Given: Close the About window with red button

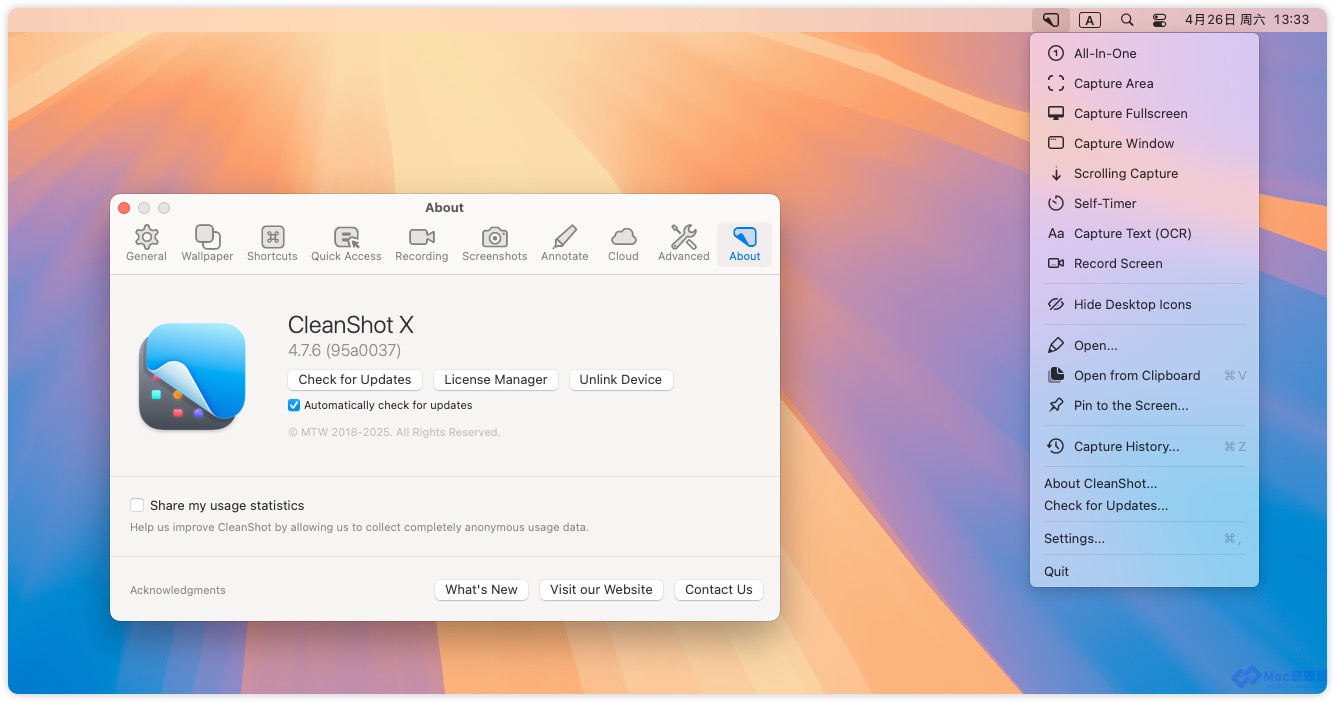Looking at the screenshot, I should 124,208.
